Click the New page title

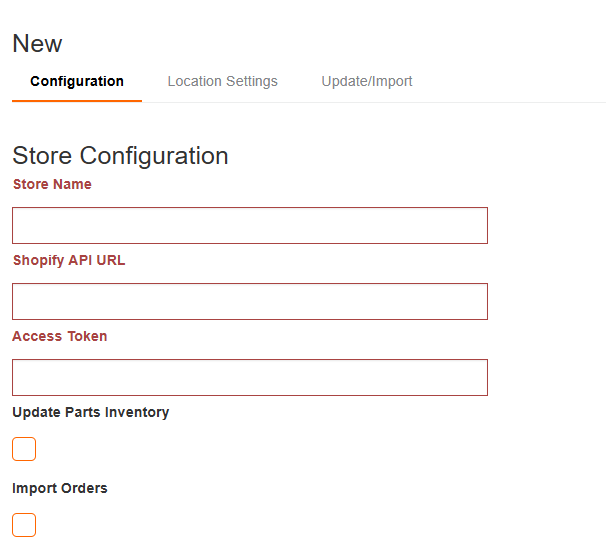[x=37, y=43]
